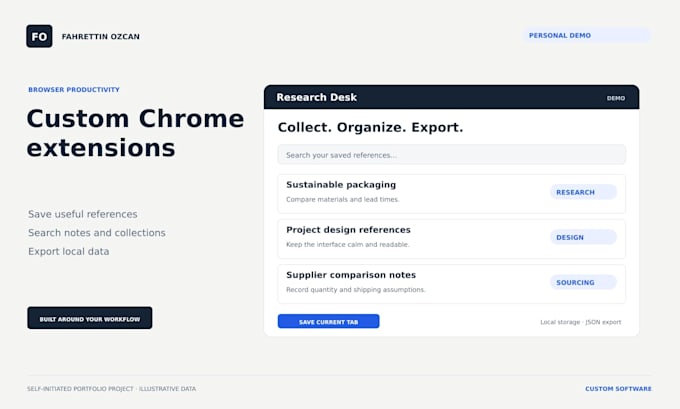Click the Browser Productivity label
The height and width of the screenshot is (409, 680).
click(74, 90)
